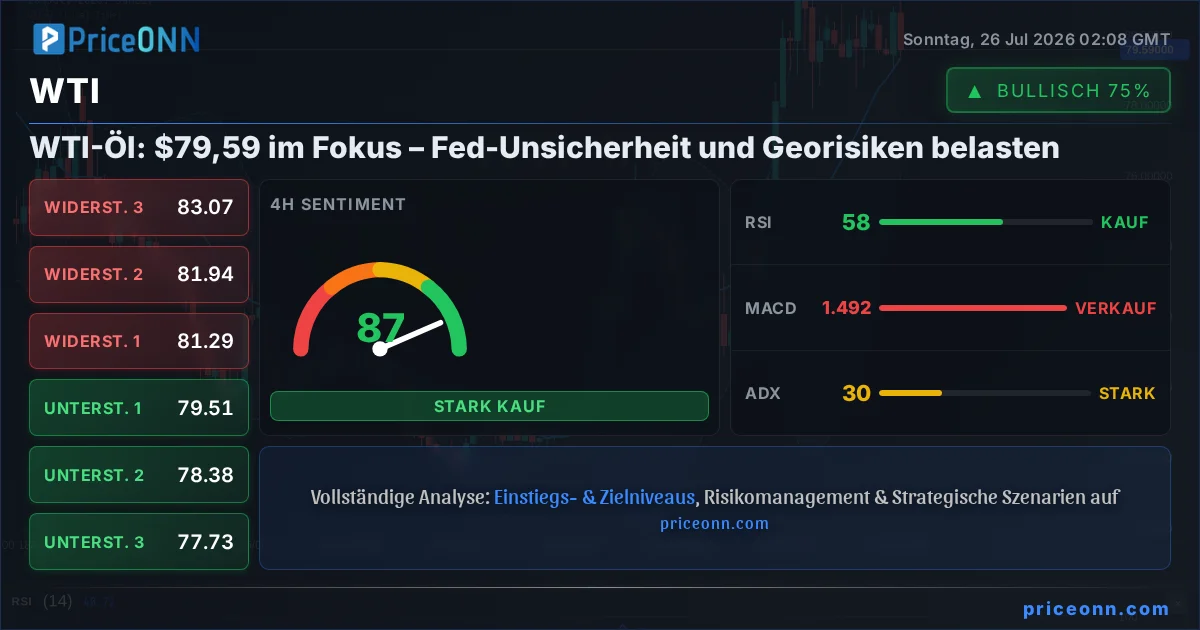The width and height of the screenshot is (1200, 630).
Task: Click the 87 sentiment score value
Action: click(x=381, y=328)
